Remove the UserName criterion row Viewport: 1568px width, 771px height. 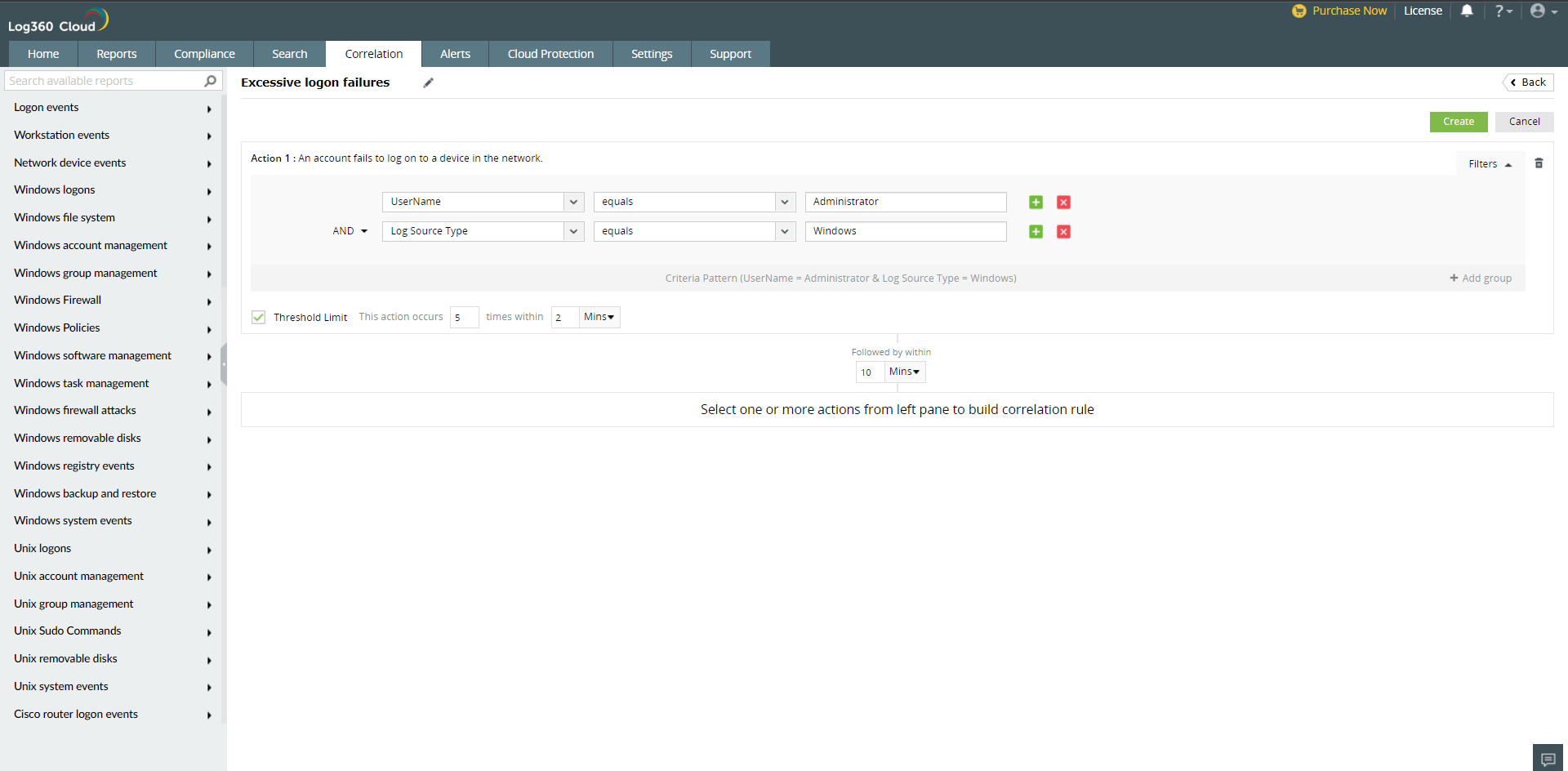1063,203
